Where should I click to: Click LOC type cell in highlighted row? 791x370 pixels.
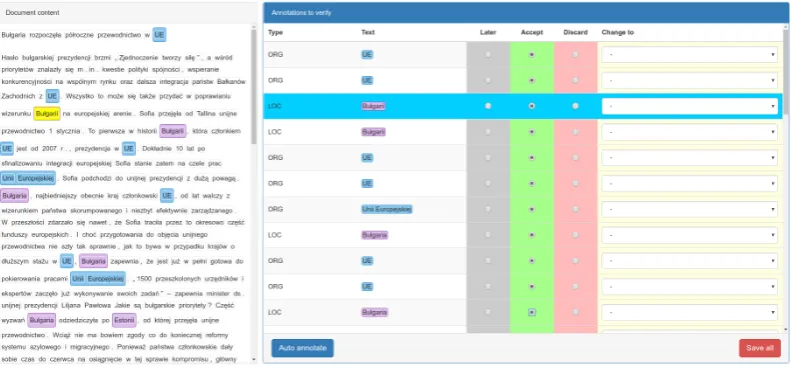coord(274,106)
